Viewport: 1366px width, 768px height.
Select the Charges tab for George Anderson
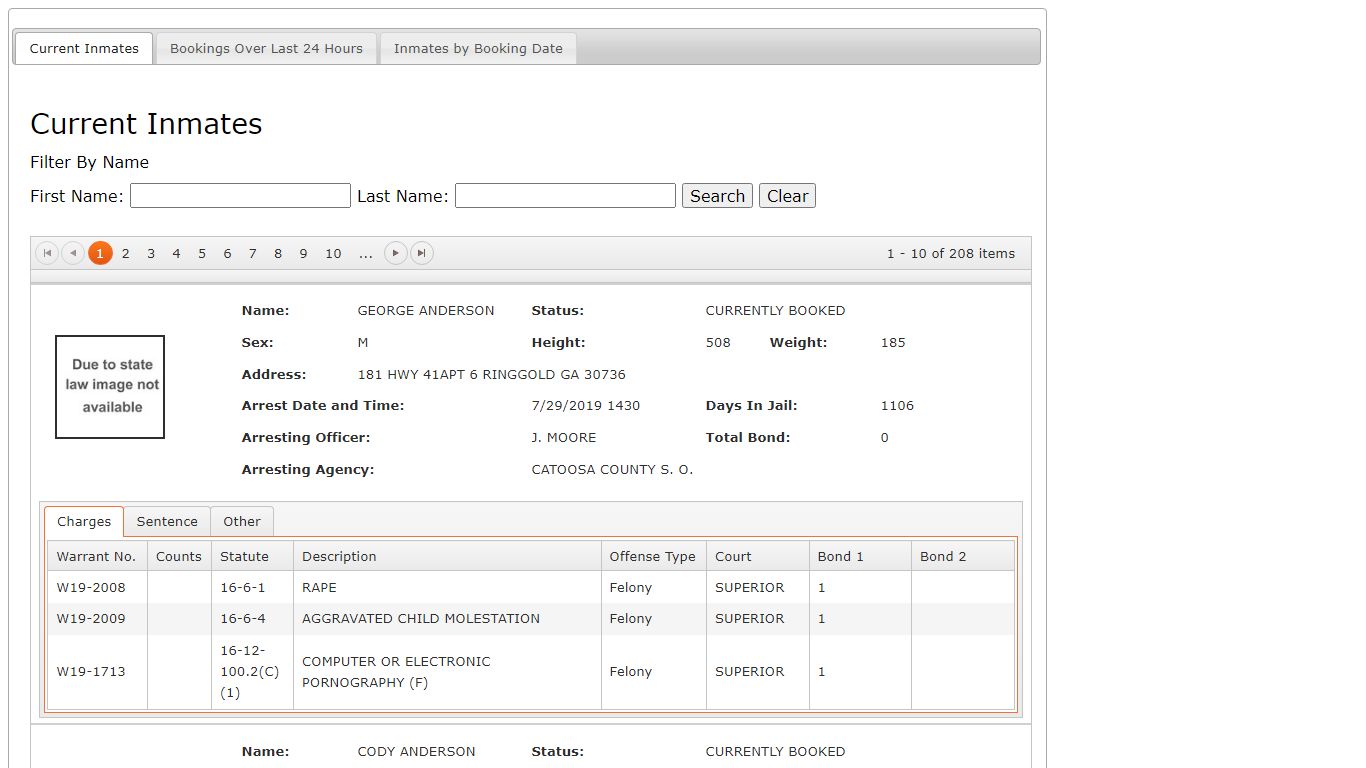click(x=84, y=522)
